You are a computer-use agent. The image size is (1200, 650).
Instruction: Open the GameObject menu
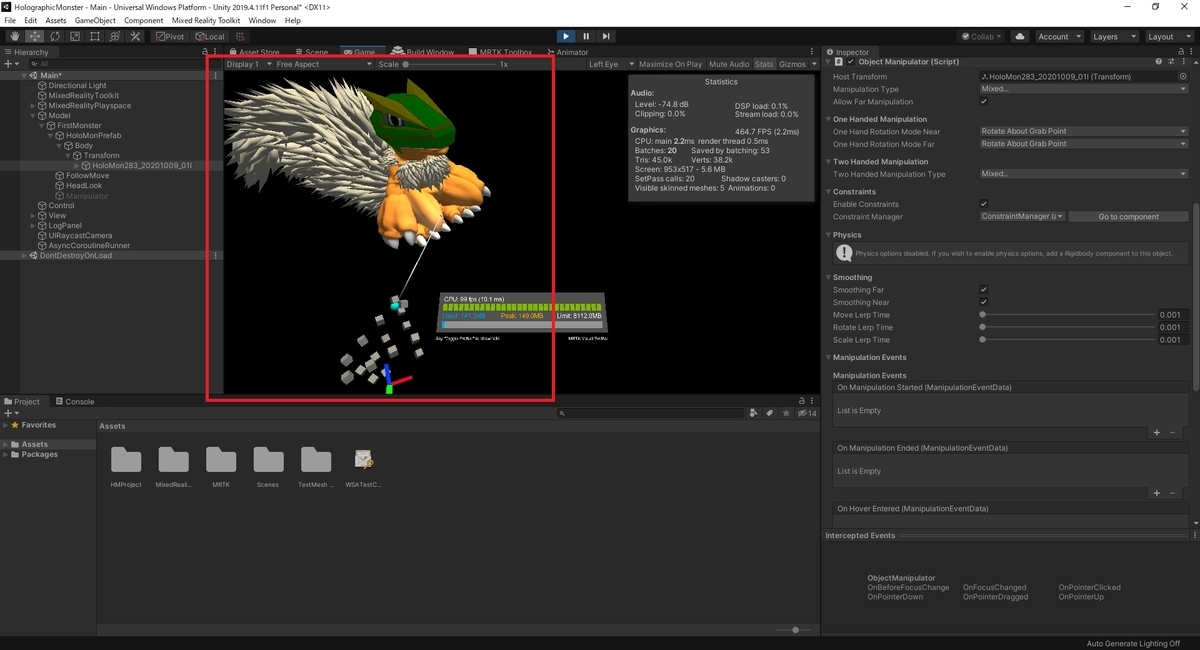(x=95, y=20)
